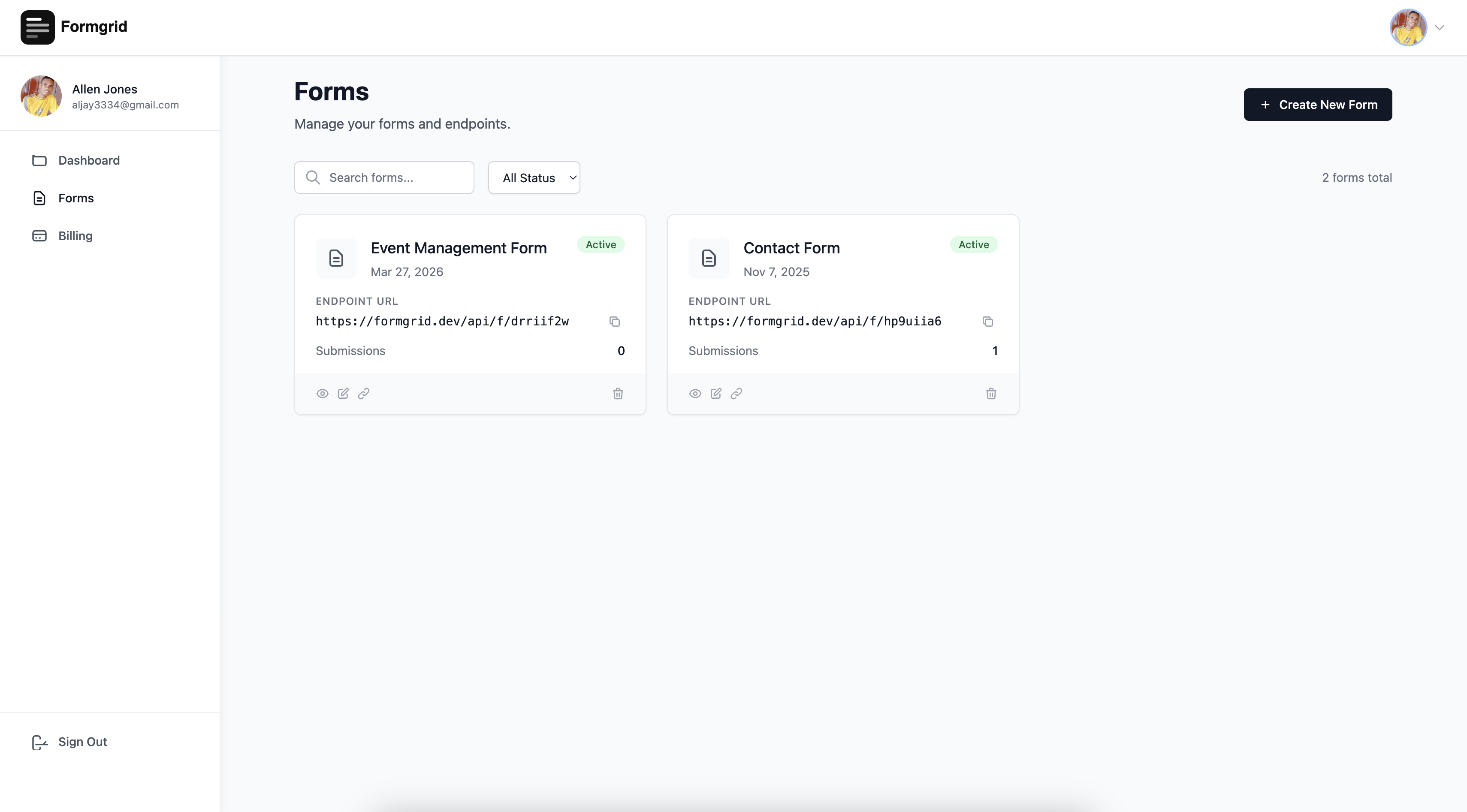Image resolution: width=1467 pixels, height=812 pixels.
Task: Edit the Event Management Form
Action: click(343, 394)
